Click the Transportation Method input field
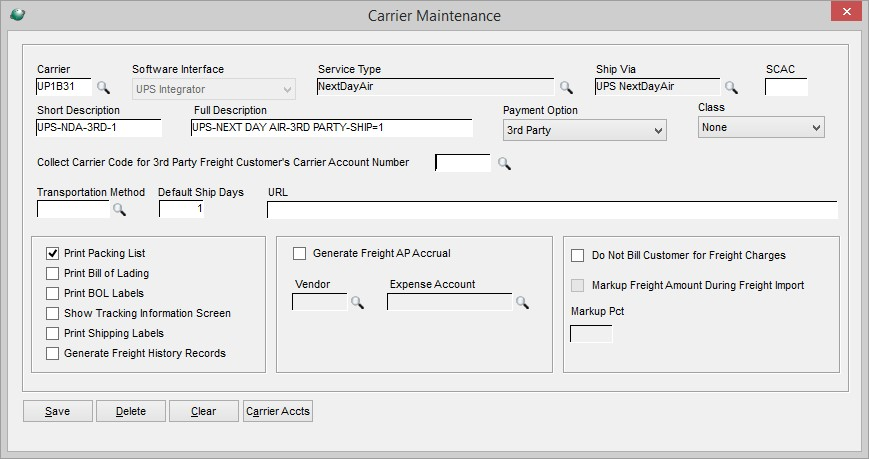 (73, 209)
